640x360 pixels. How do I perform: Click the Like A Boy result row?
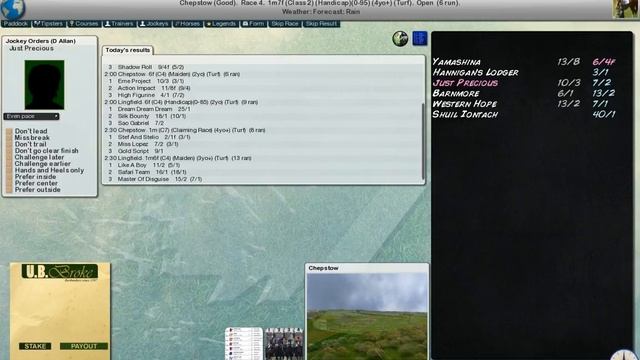[x=263, y=165]
